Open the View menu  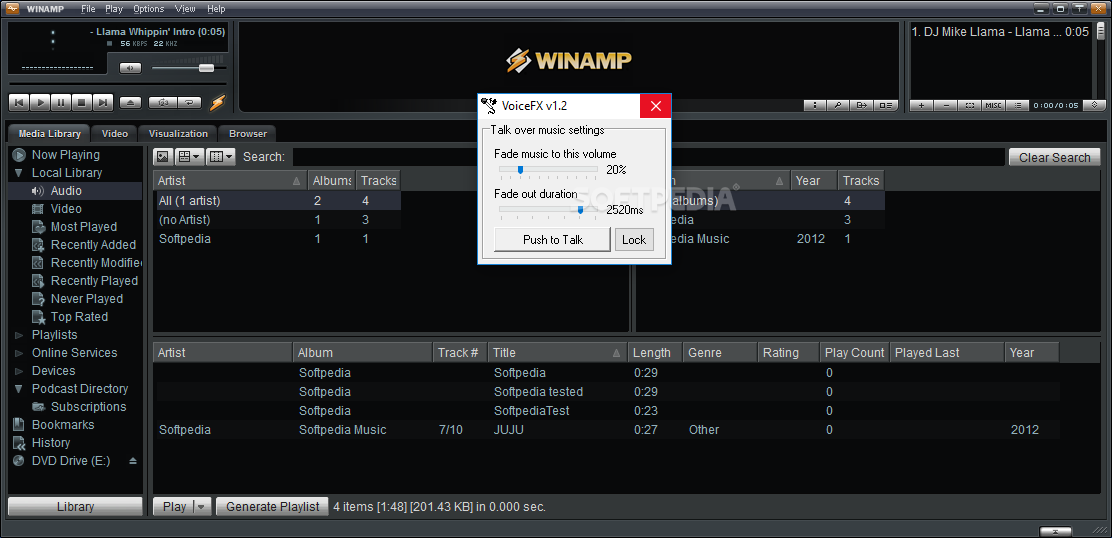pos(185,9)
